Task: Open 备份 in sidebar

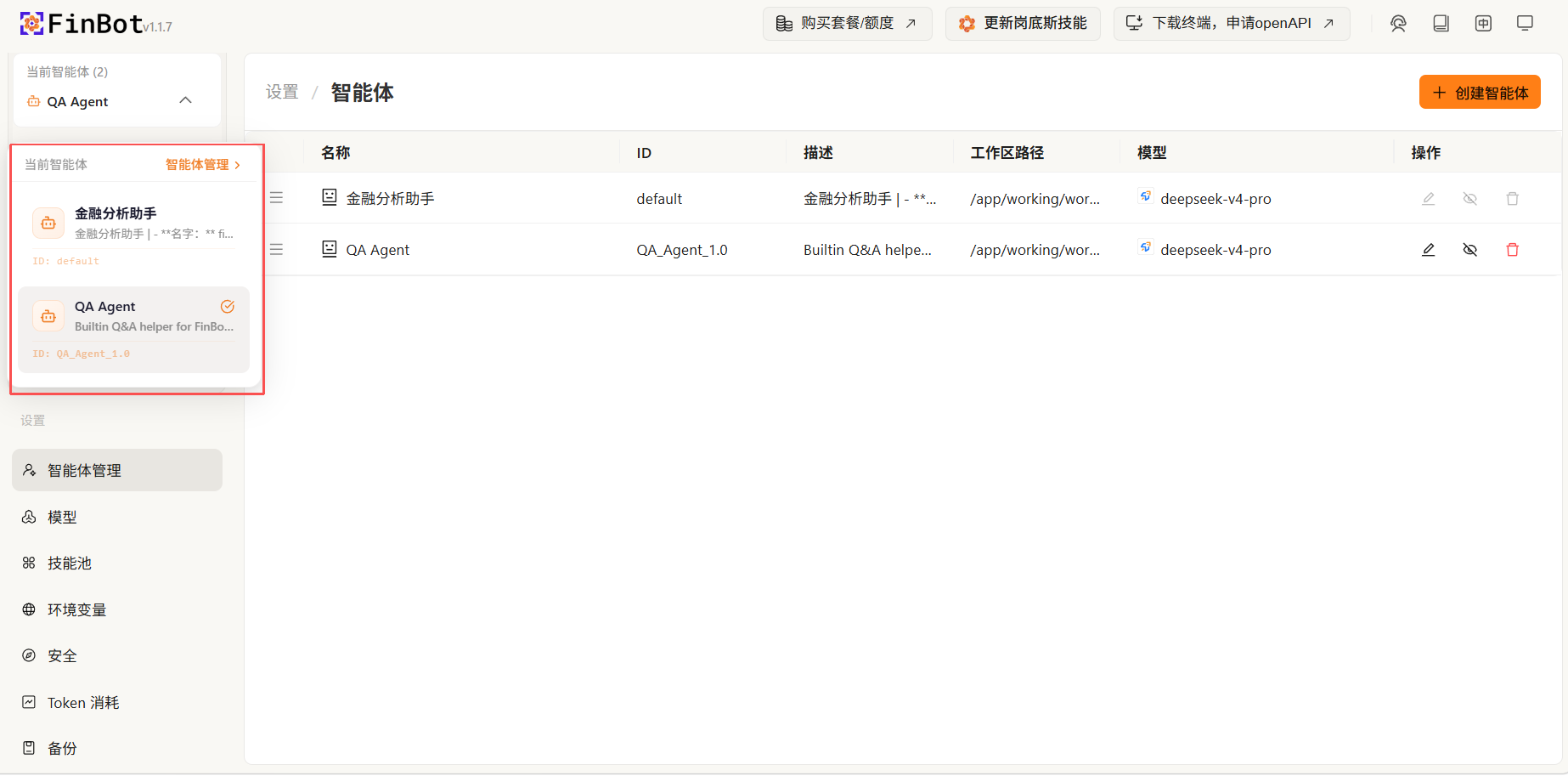Action: point(117,748)
